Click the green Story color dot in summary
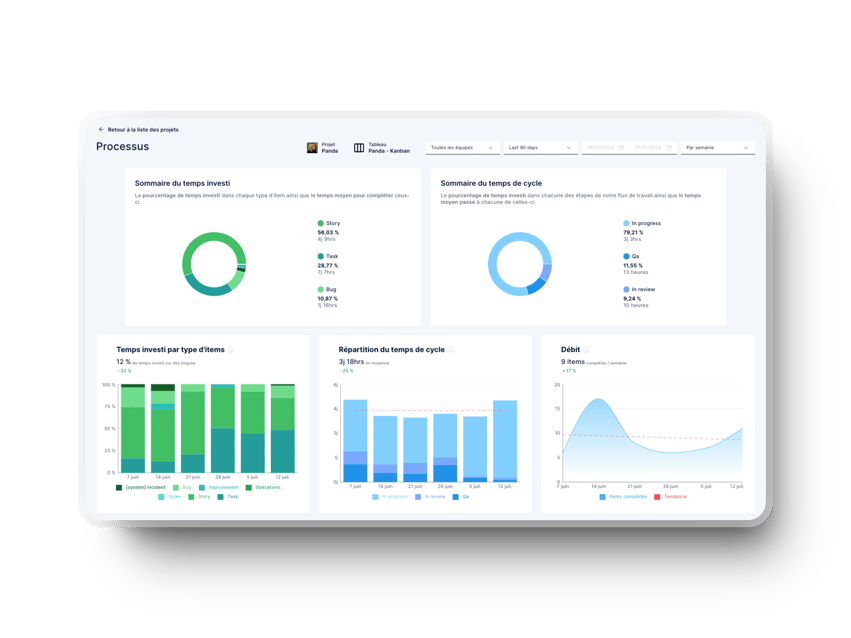 pos(321,223)
